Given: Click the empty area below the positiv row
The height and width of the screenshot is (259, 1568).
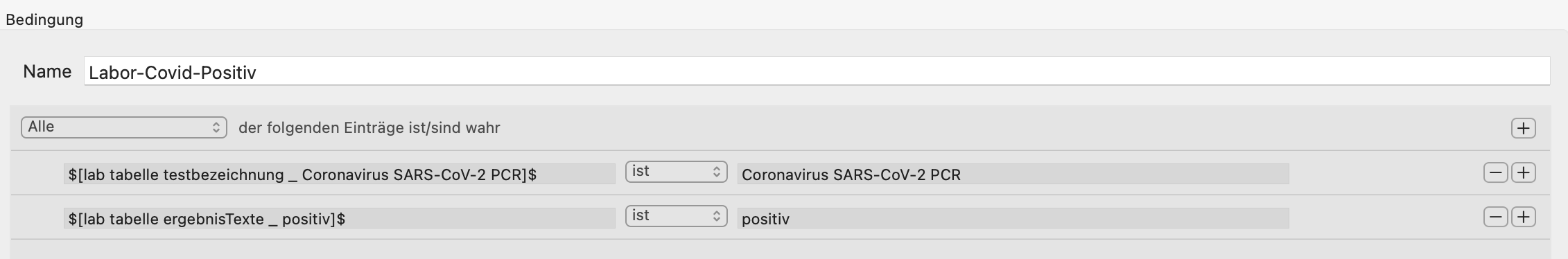Looking at the screenshot, I should (780, 249).
